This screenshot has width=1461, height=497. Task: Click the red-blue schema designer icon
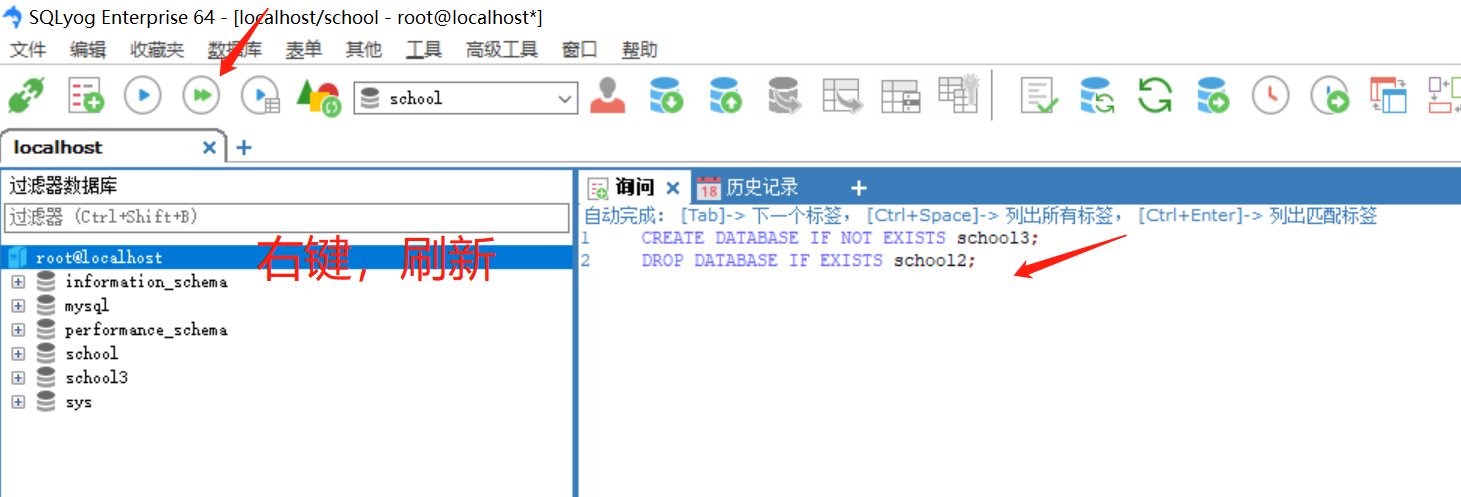tap(1388, 96)
